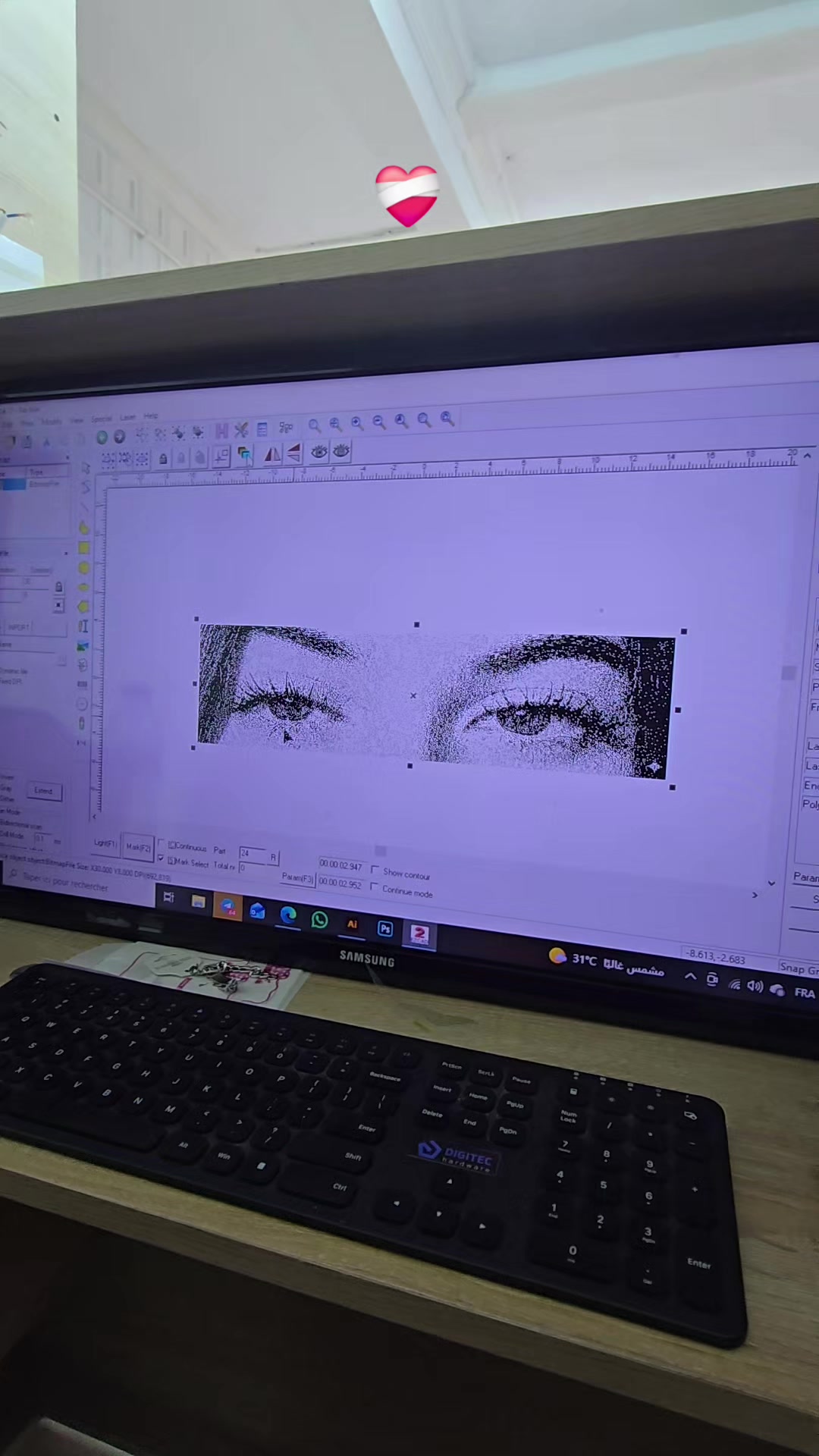Click the Param(F3) button
The image size is (819, 1456).
[x=297, y=877]
